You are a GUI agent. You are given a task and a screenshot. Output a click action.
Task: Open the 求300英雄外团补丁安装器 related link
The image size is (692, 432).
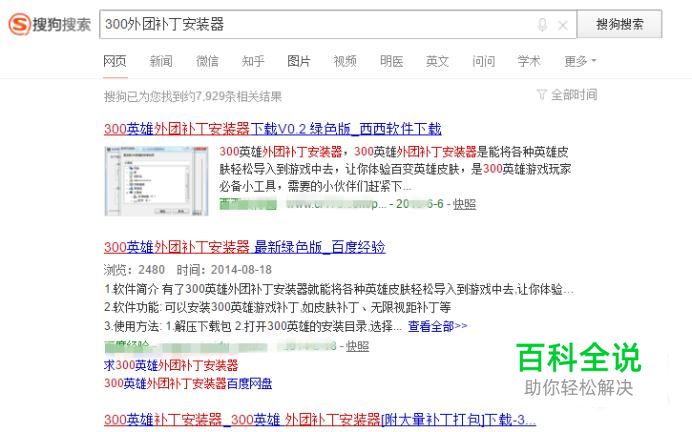[x=171, y=365]
